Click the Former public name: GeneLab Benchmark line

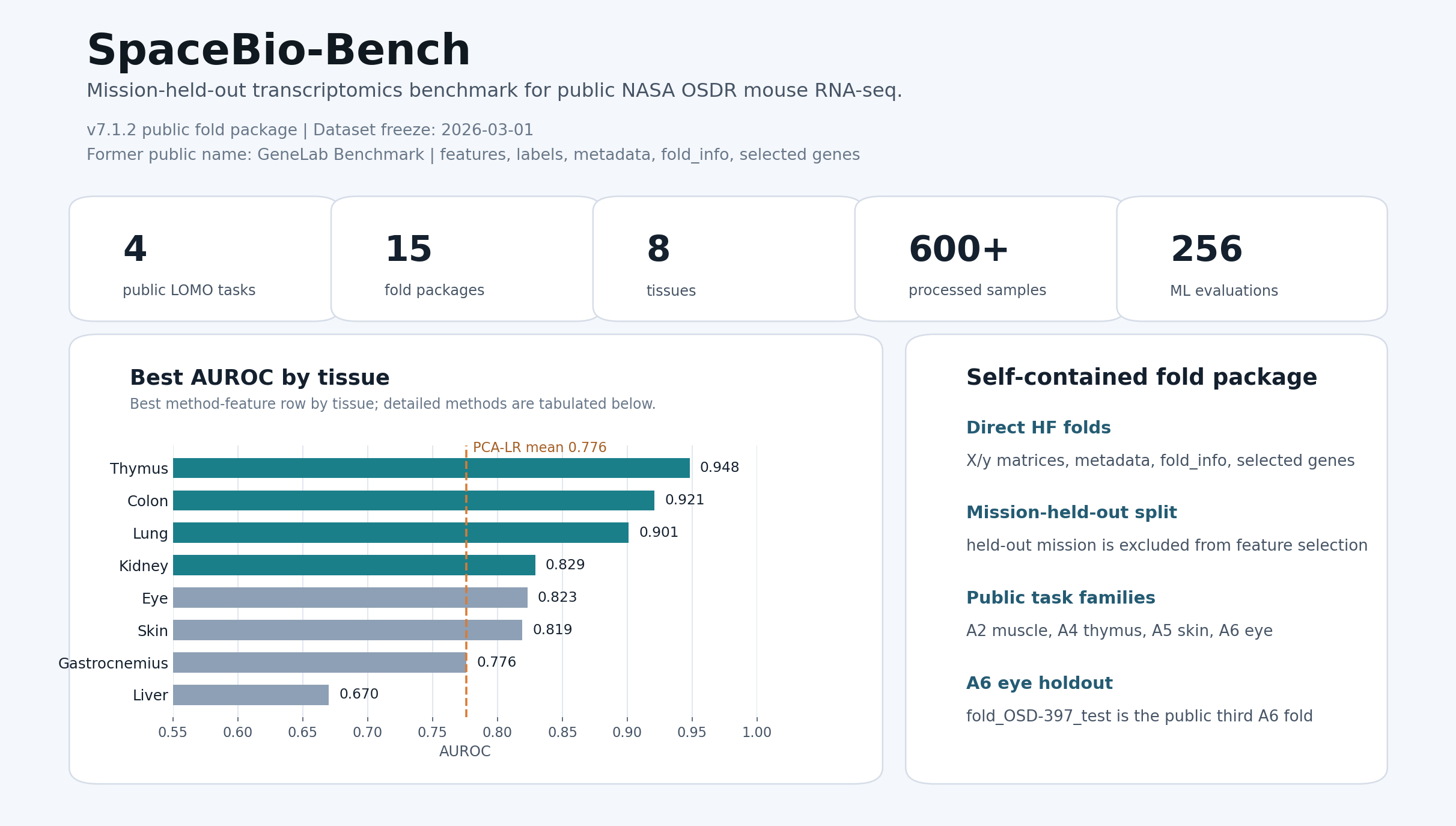[473, 154]
